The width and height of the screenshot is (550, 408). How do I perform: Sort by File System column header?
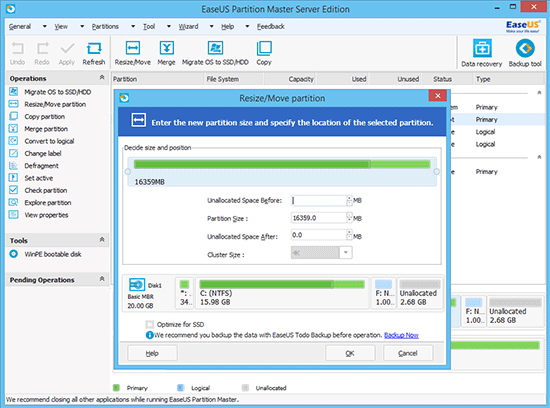[x=233, y=79]
